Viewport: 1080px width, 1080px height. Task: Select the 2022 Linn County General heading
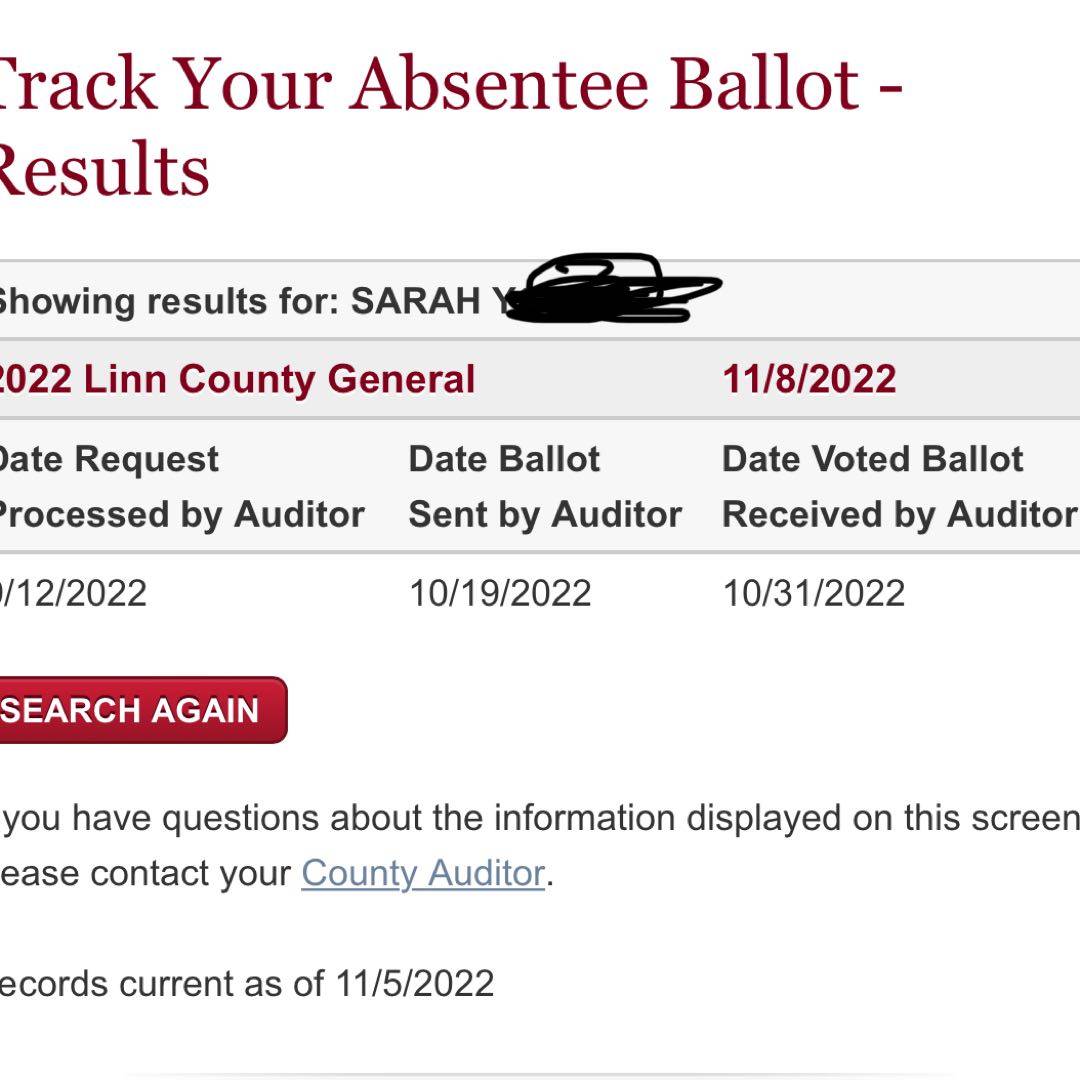tap(235, 380)
